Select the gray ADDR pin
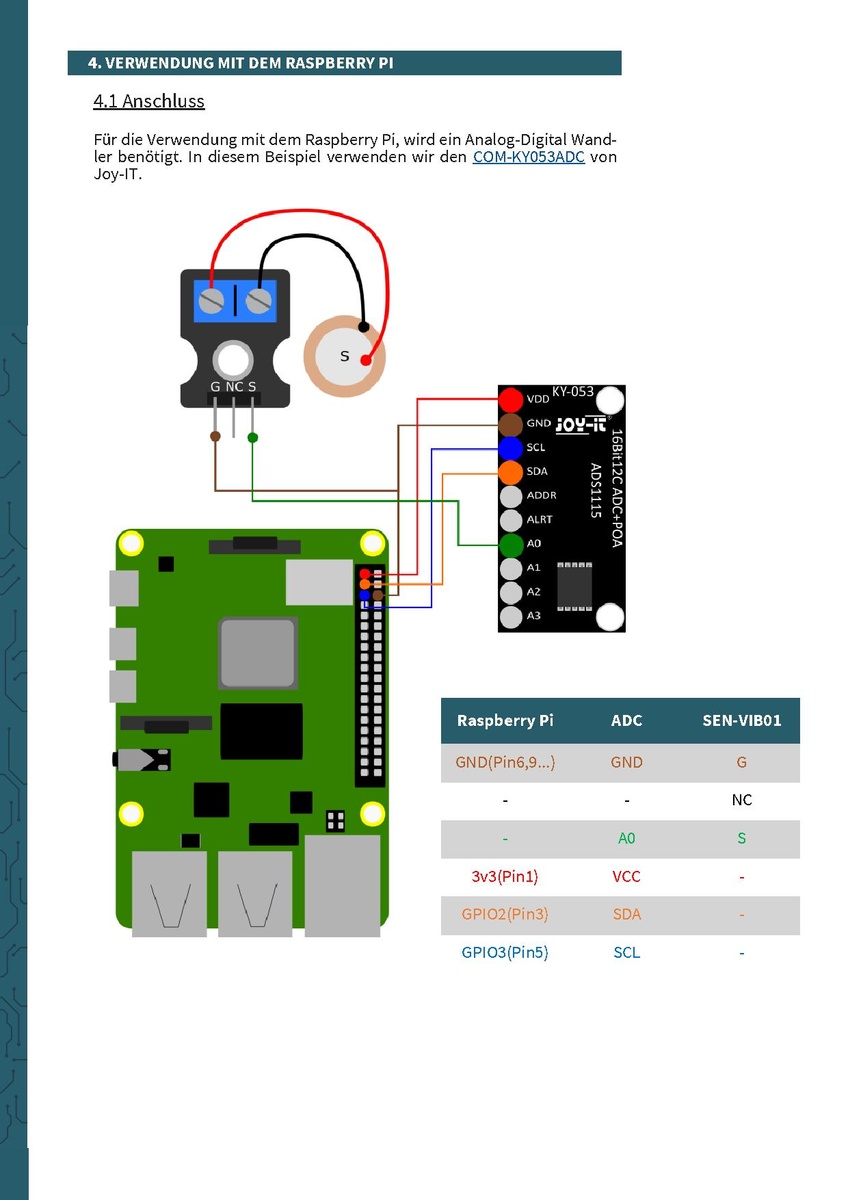Viewport: 848px width, 1200px height. (x=511, y=496)
